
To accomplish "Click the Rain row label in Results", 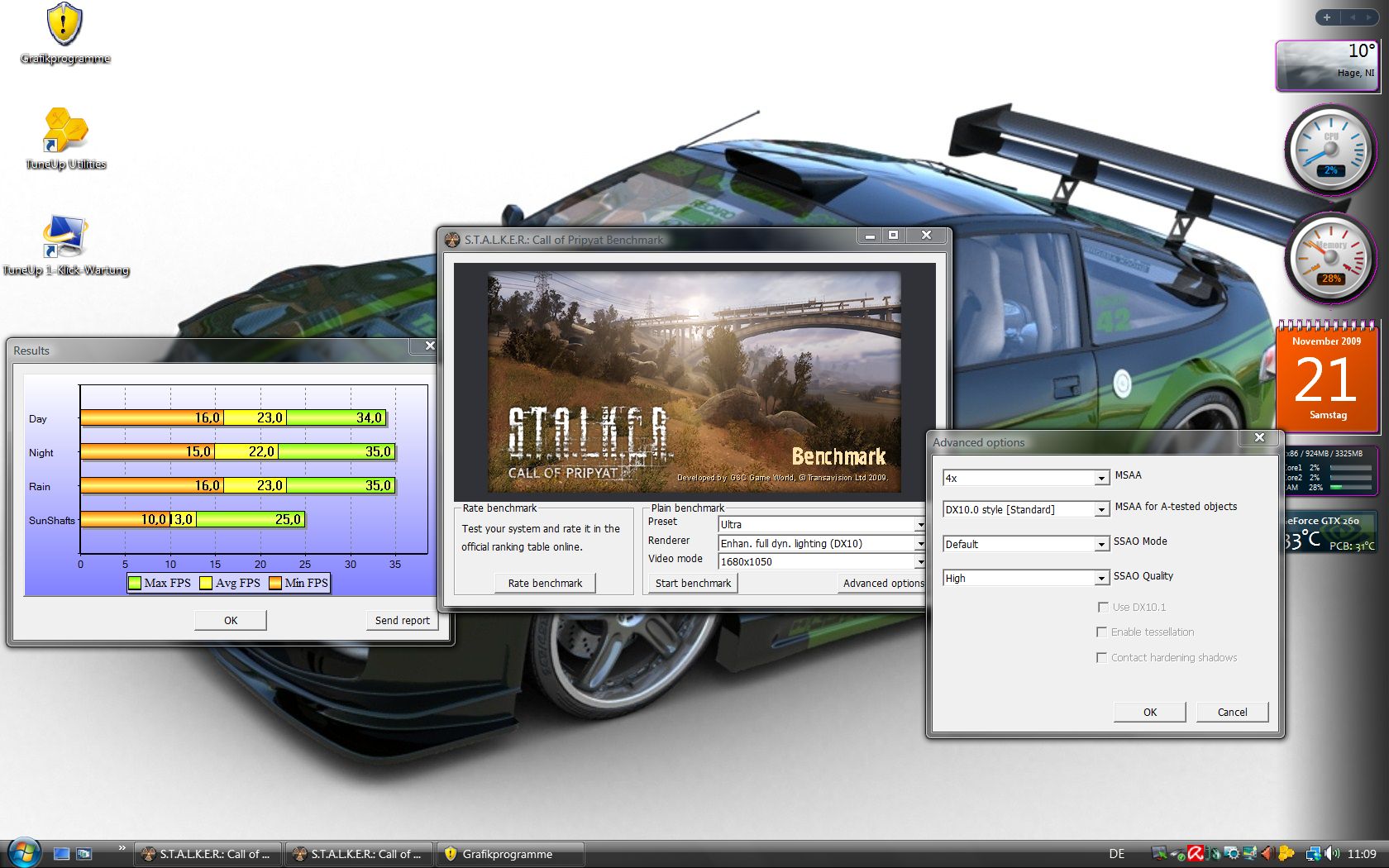I will pos(40,486).
